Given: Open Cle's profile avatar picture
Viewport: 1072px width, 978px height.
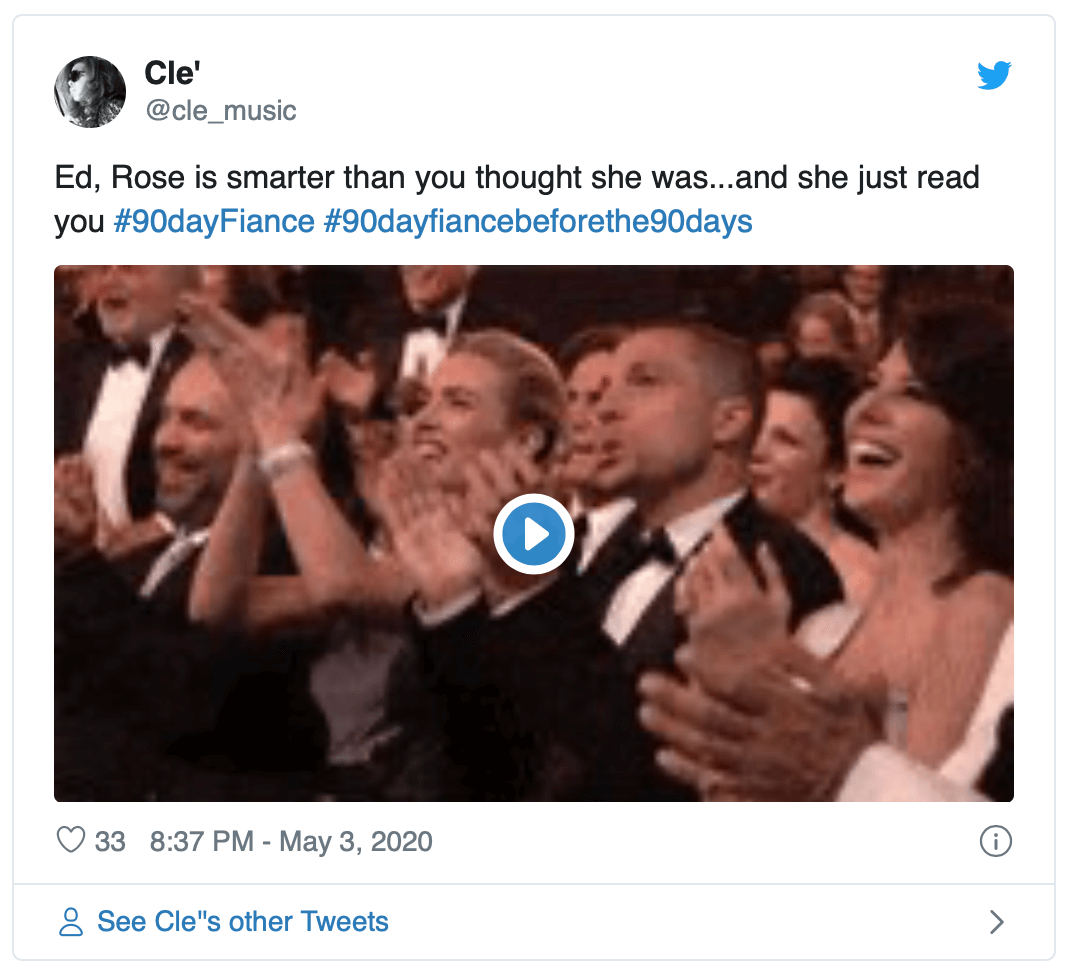Looking at the screenshot, I should [x=90, y=92].
